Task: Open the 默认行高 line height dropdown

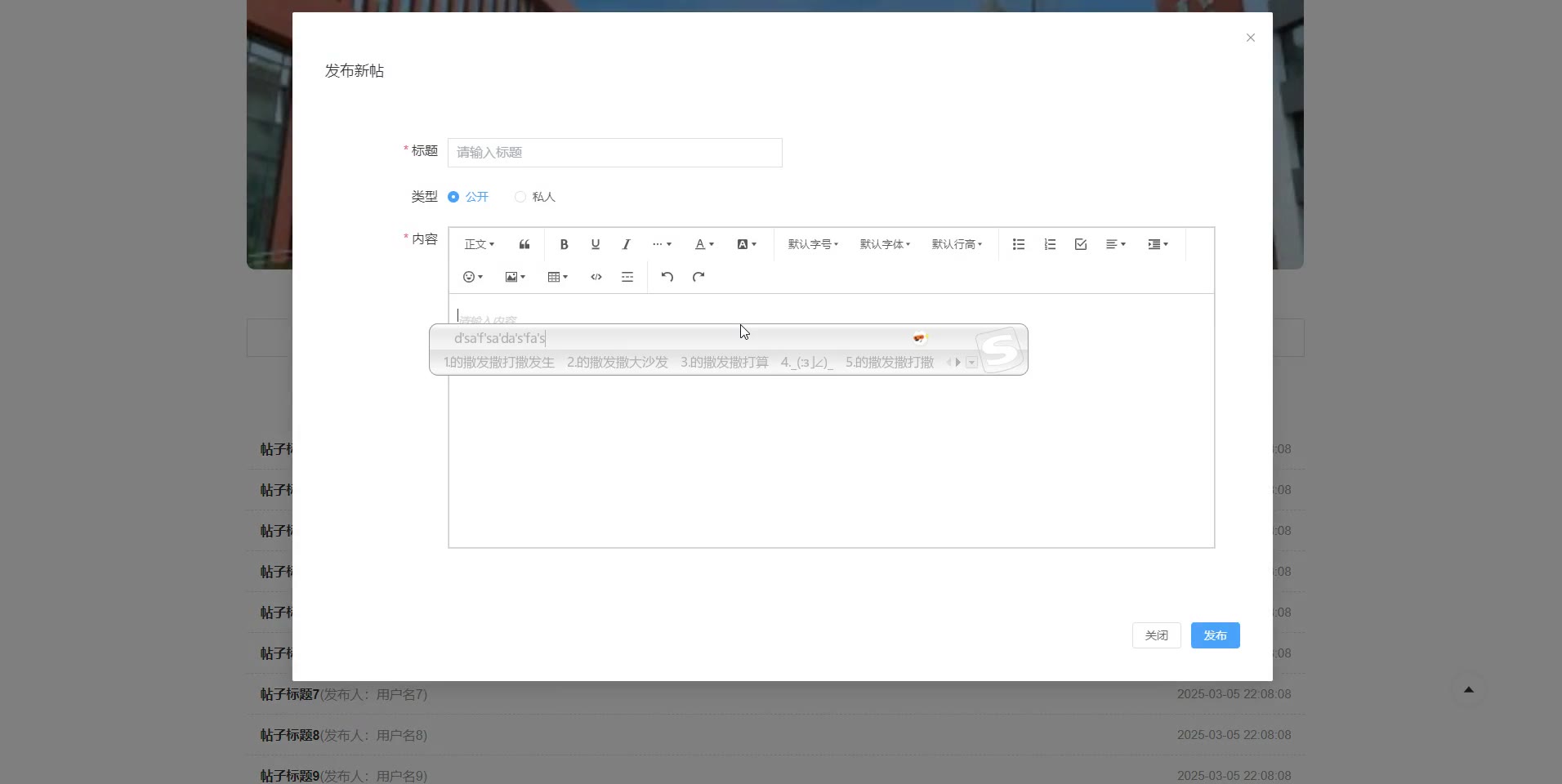Action: tap(957, 244)
